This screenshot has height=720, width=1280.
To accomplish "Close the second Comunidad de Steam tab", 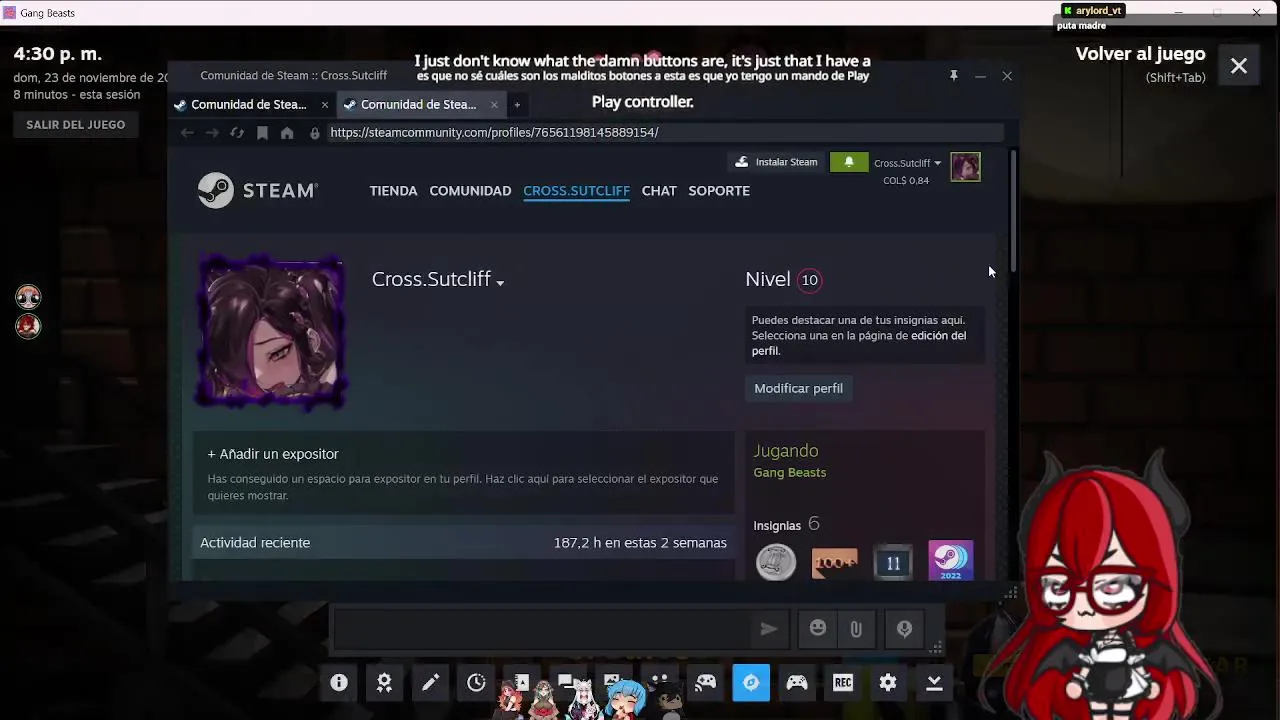I will coord(494,104).
